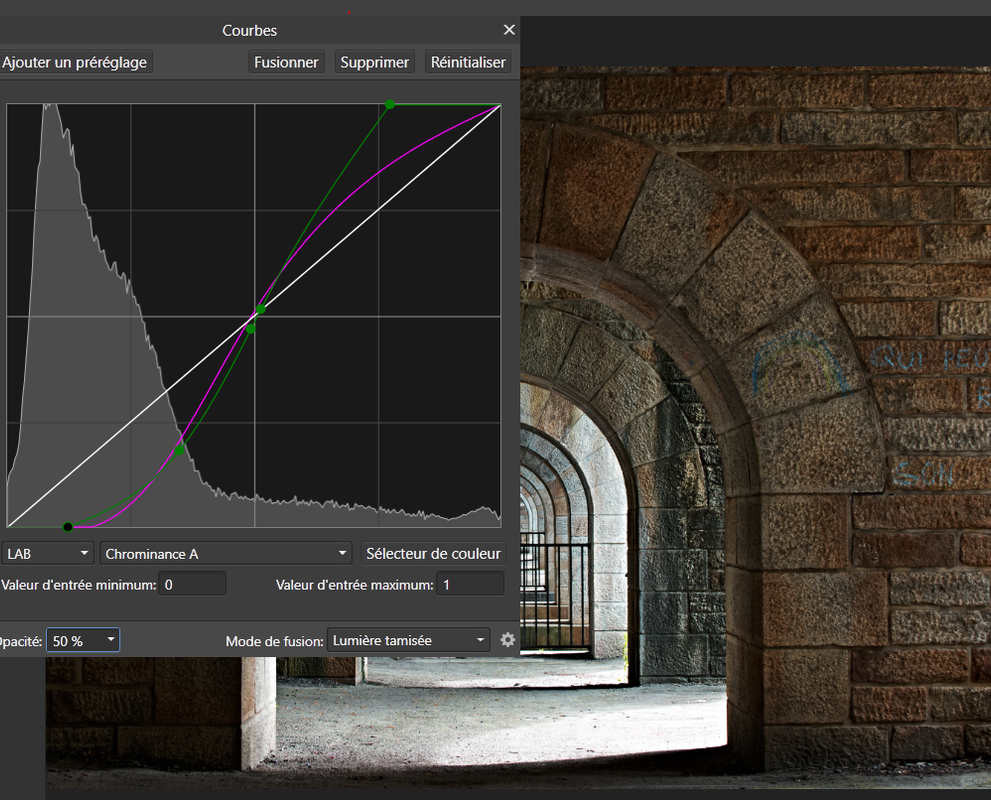The image size is (991, 800).
Task: Click the Courbes panel title
Action: click(250, 30)
